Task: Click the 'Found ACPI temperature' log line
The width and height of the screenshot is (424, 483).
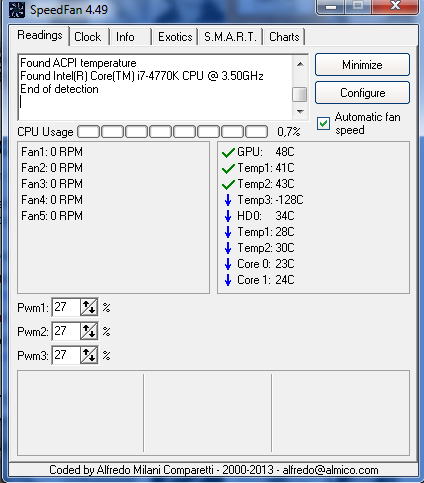Action: point(78,63)
